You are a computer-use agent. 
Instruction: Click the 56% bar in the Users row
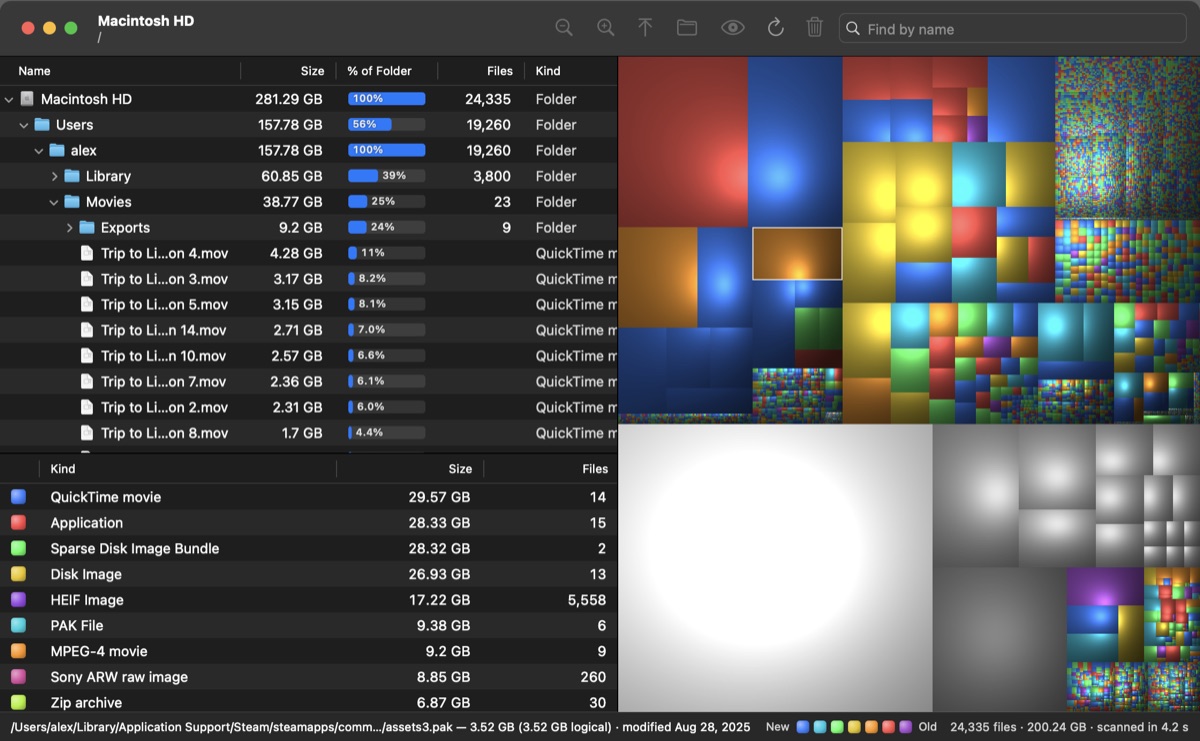click(386, 125)
